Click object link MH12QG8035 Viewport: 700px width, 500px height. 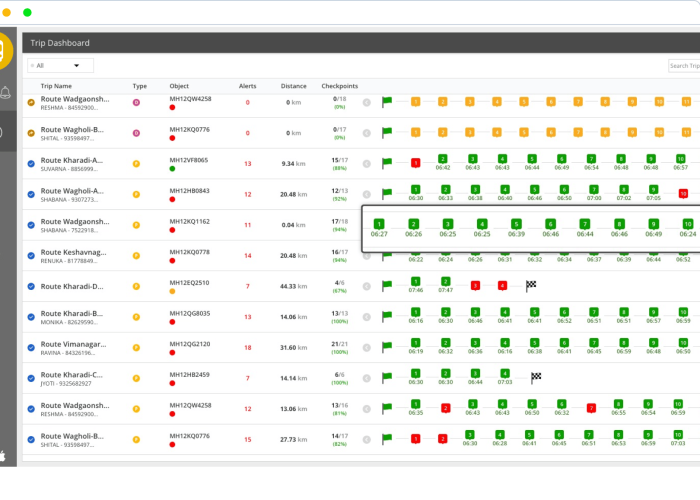(190, 313)
